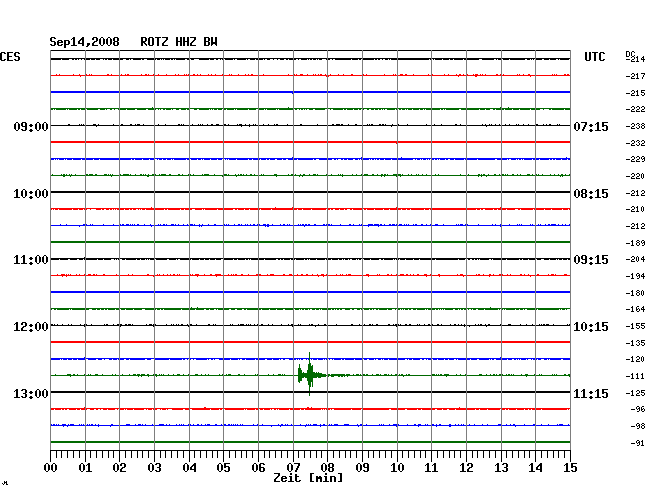Click the 09 minute axis label
Screen dimensions: 650x494
362,468
